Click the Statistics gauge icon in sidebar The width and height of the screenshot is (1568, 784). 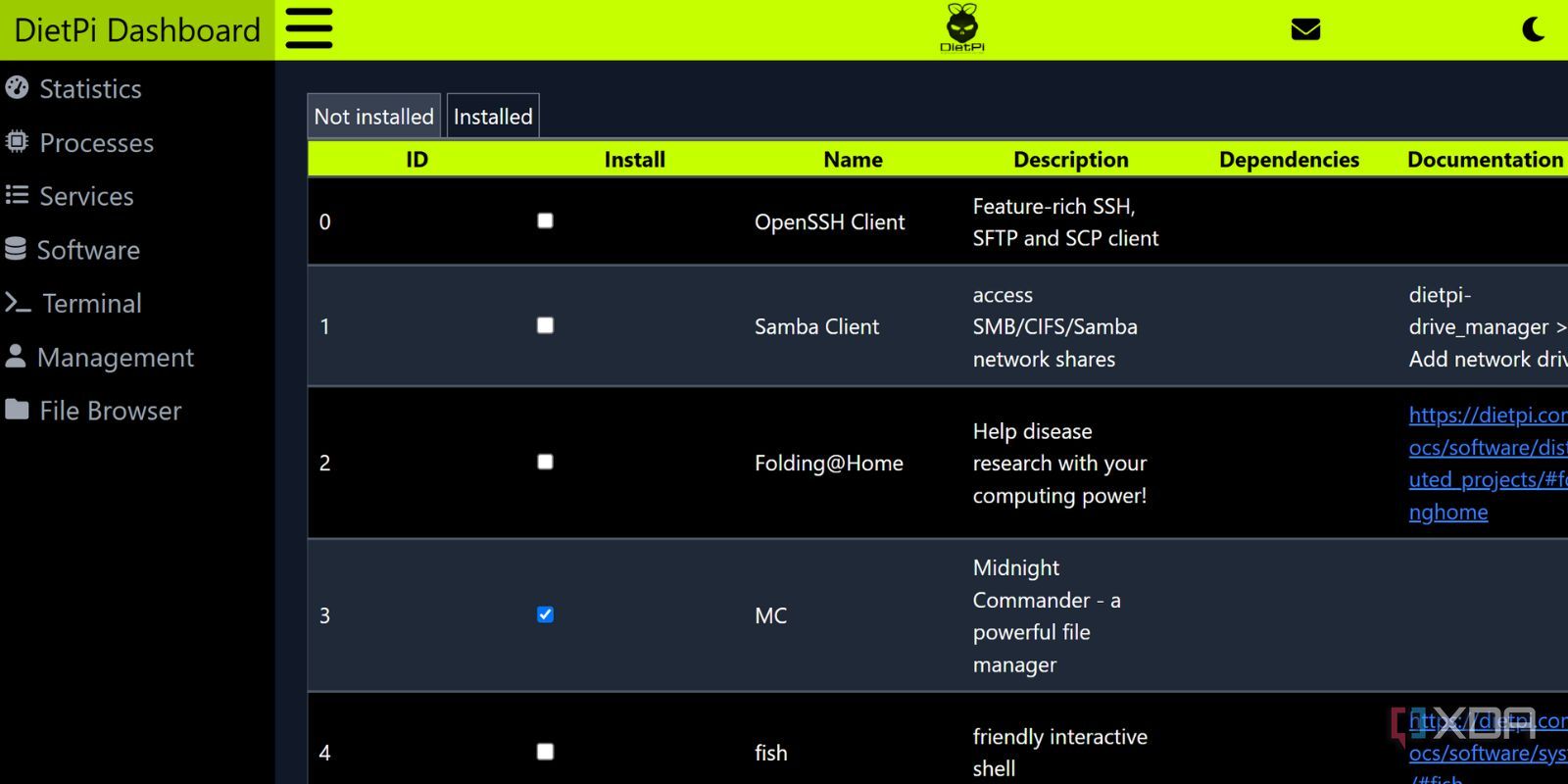coord(17,88)
